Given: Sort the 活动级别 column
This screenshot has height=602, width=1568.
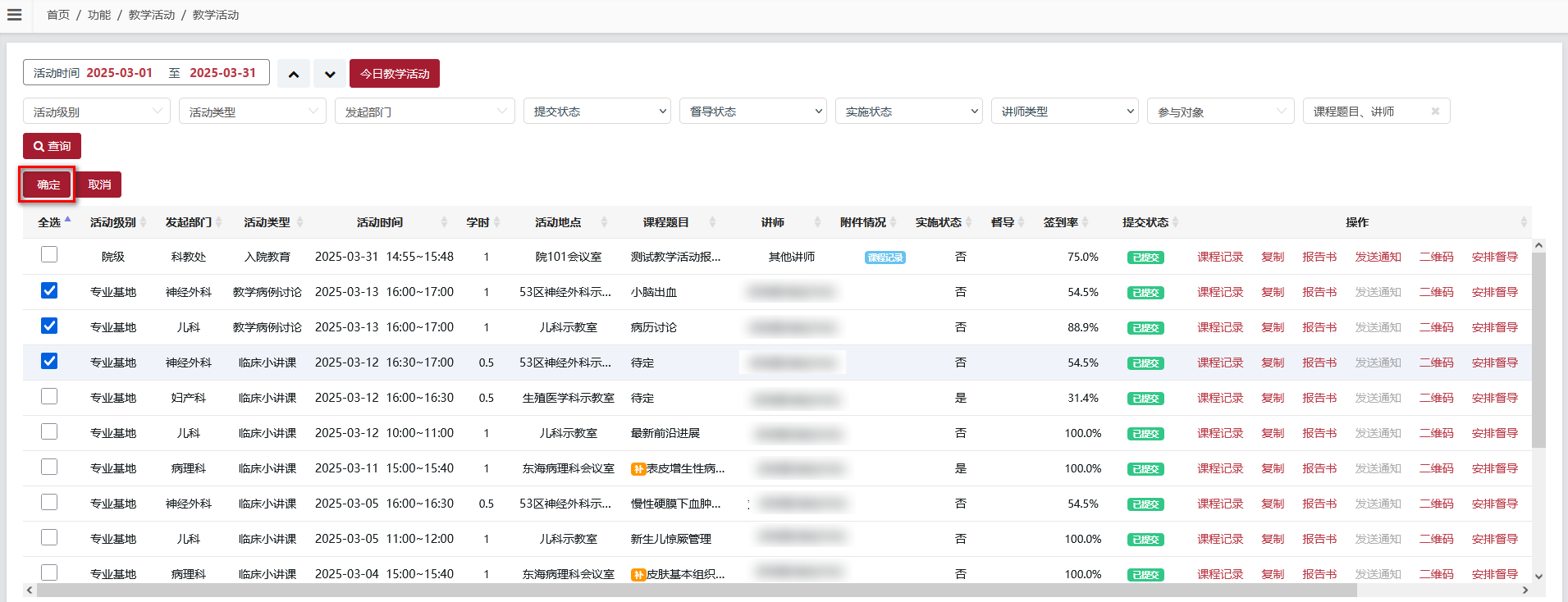Looking at the screenshot, I should coord(143,222).
